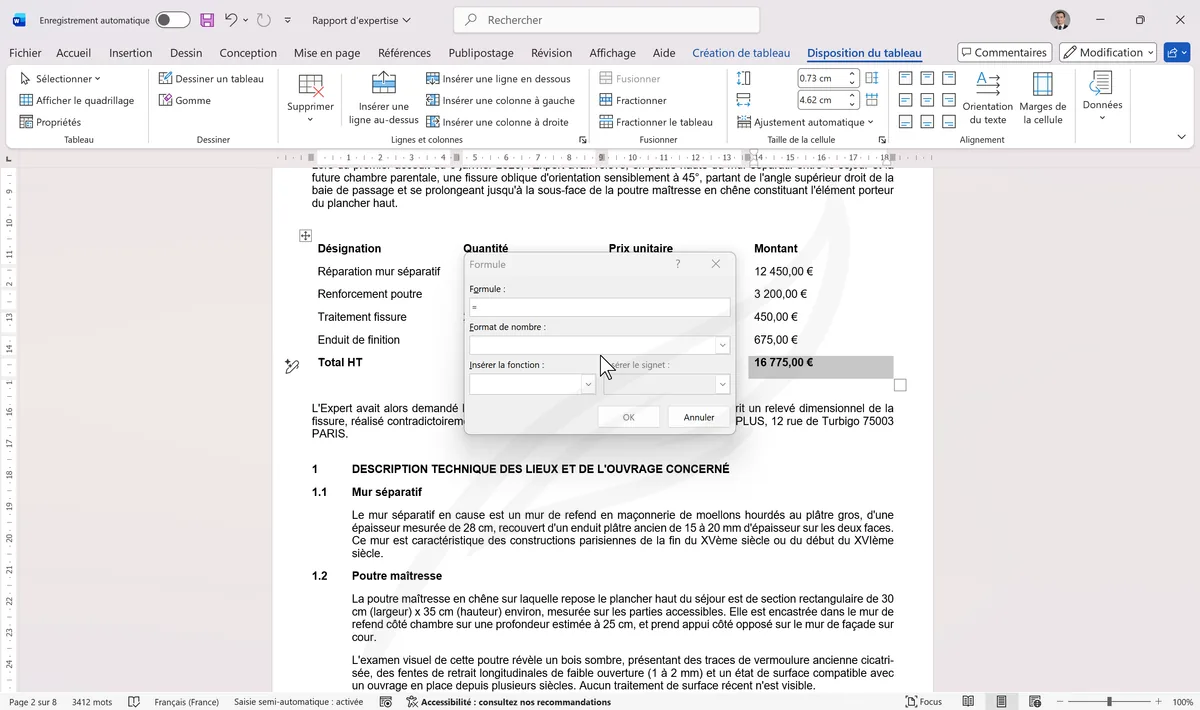Toggle Afficher le quadrillage for the table
This screenshot has height=710, width=1200.
(x=77, y=100)
